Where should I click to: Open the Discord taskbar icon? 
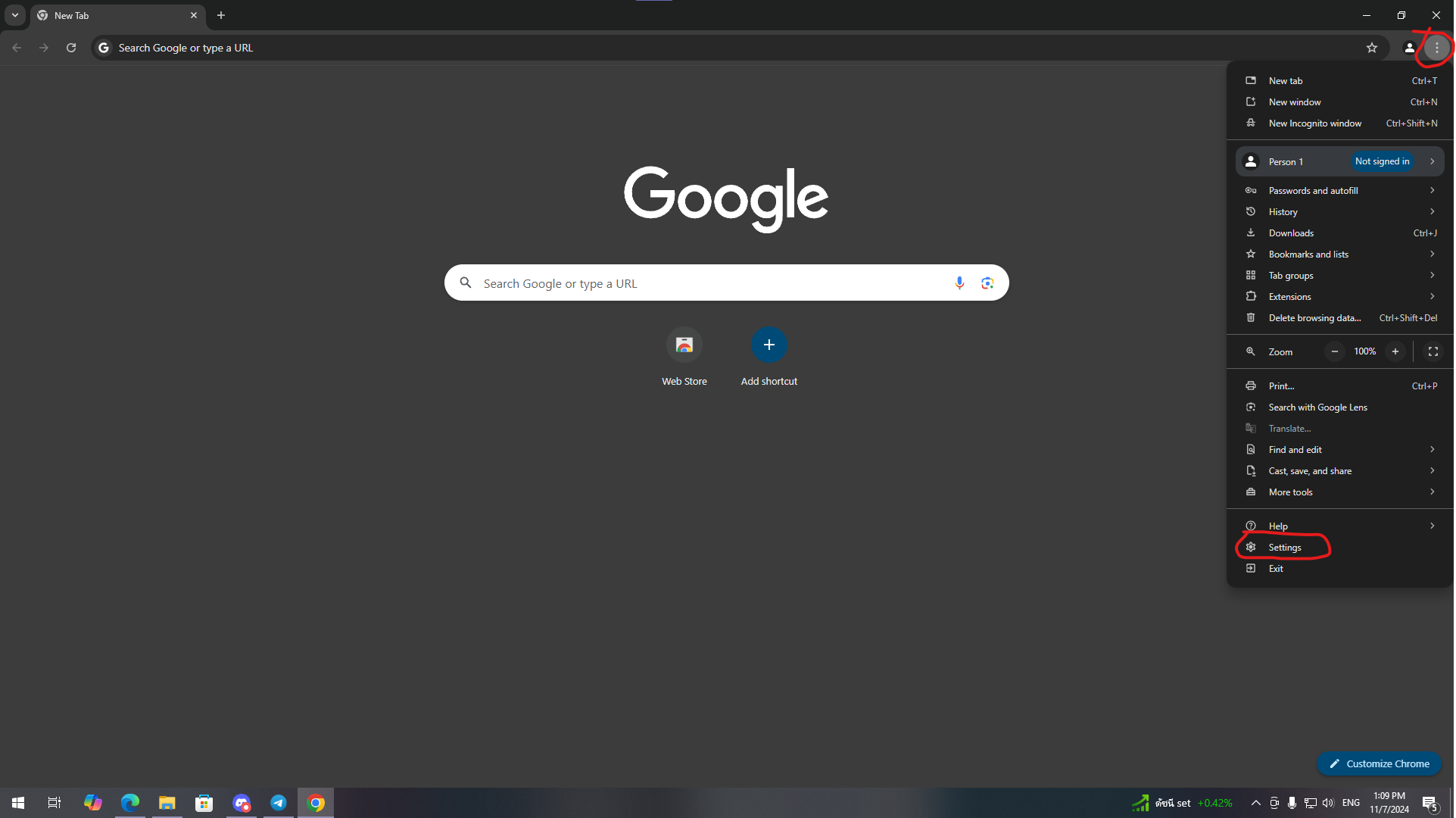tap(242, 803)
